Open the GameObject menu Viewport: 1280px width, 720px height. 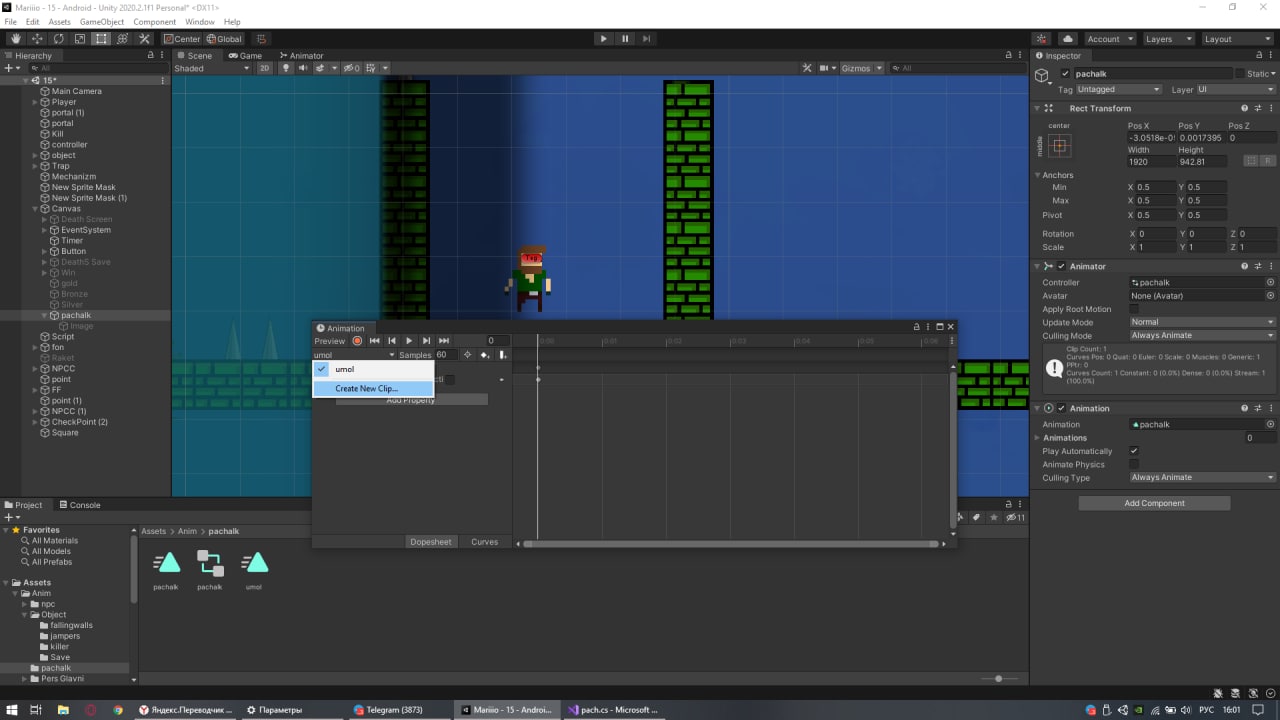(x=100, y=22)
